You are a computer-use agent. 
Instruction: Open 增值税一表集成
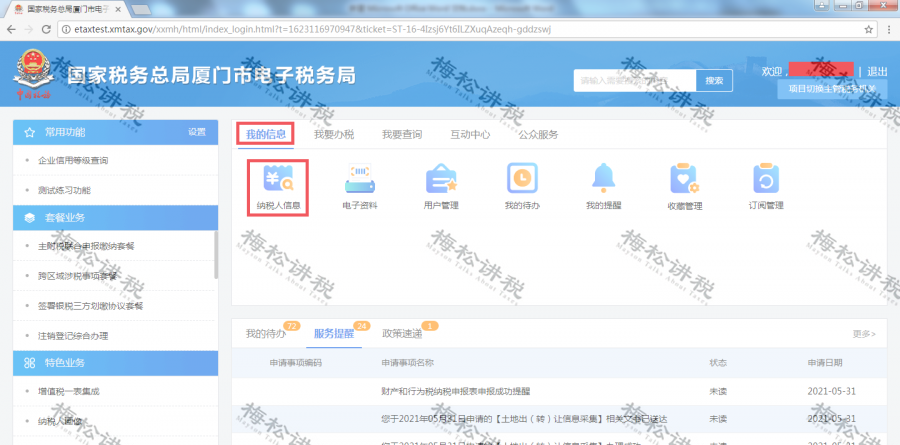(69, 392)
